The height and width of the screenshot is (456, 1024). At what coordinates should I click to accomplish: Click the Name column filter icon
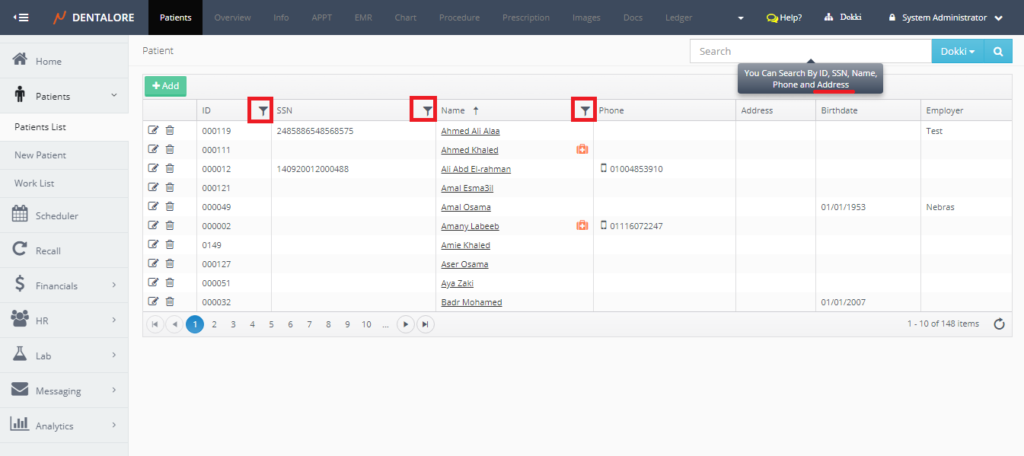tap(584, 110)
